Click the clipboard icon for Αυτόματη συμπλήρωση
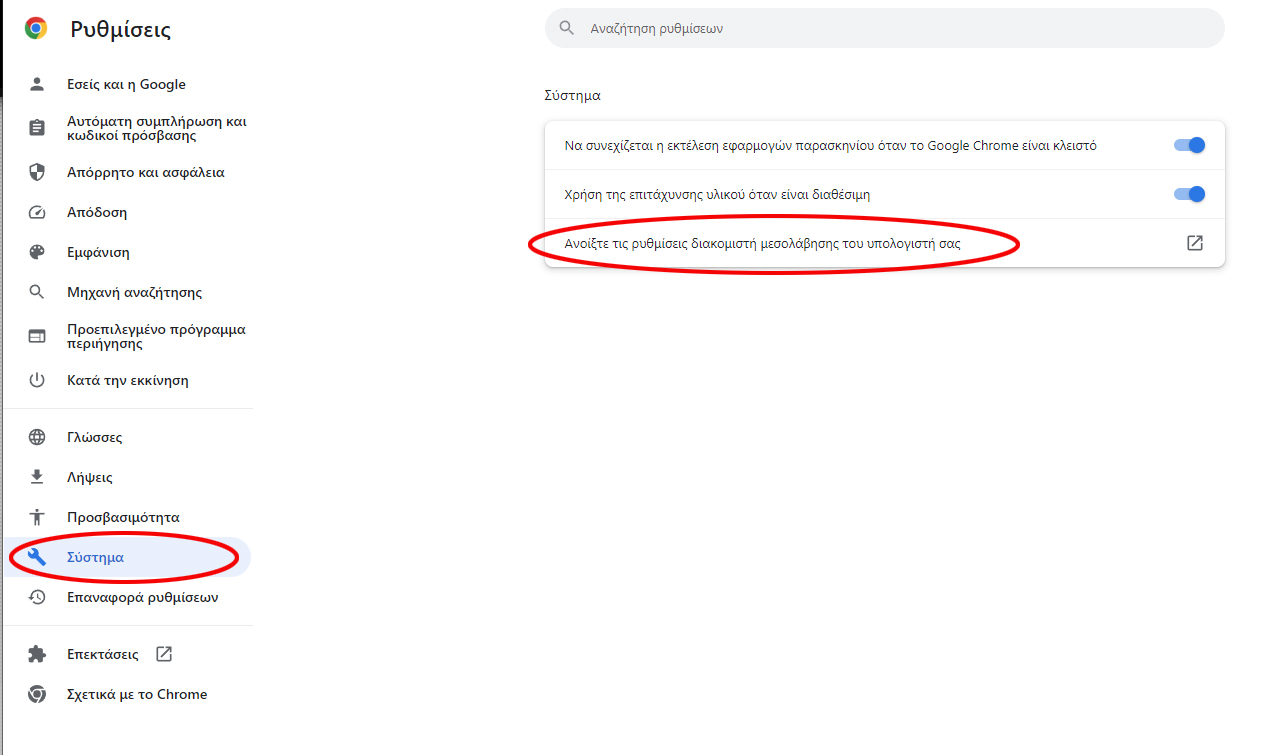Screen dimensions: 1271x755 [37, 128]
